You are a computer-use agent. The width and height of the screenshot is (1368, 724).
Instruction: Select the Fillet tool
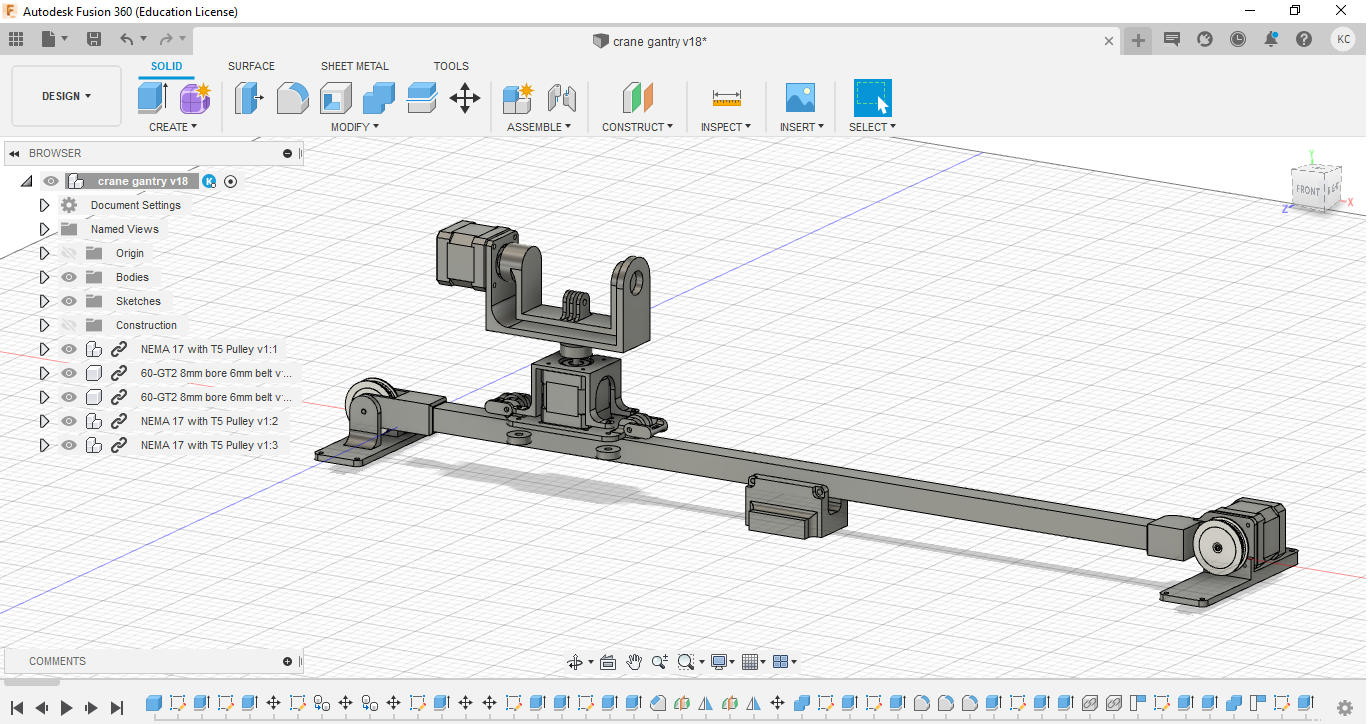(292, 98)
